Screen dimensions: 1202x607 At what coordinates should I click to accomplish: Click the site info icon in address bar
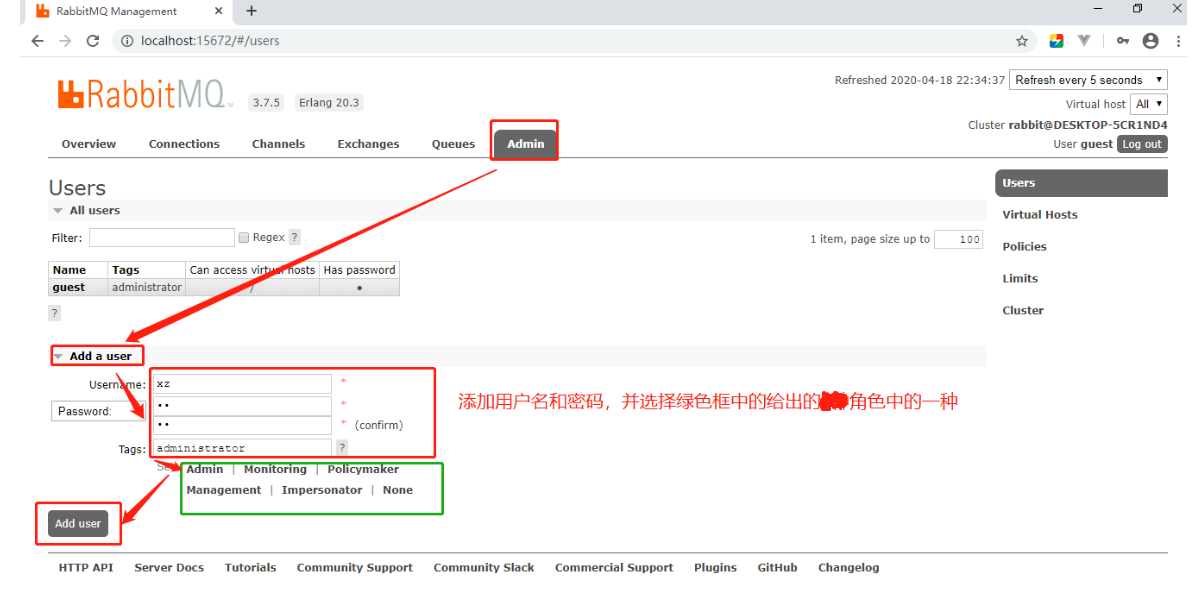point(127,41)
